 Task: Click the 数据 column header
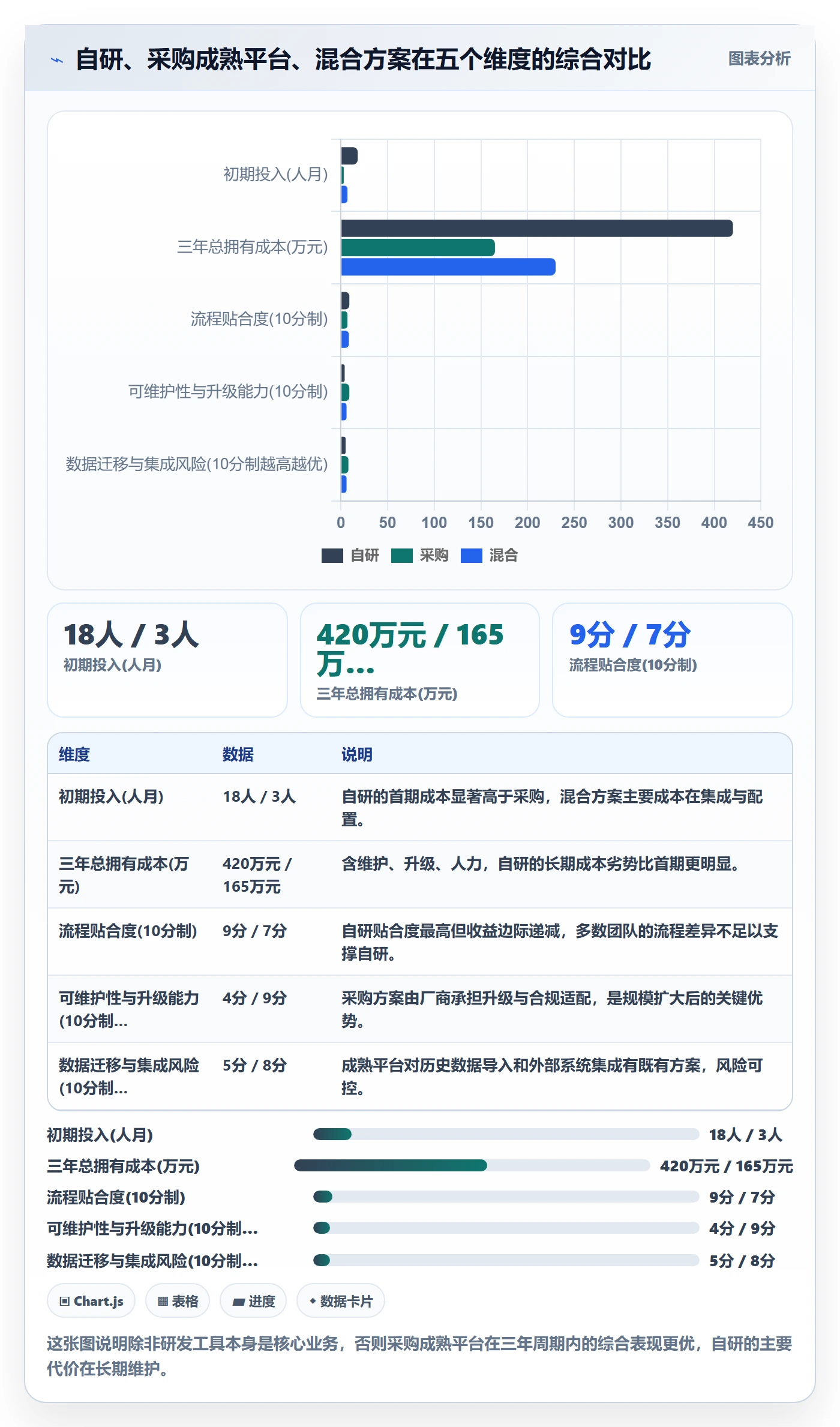pos(238,754)
